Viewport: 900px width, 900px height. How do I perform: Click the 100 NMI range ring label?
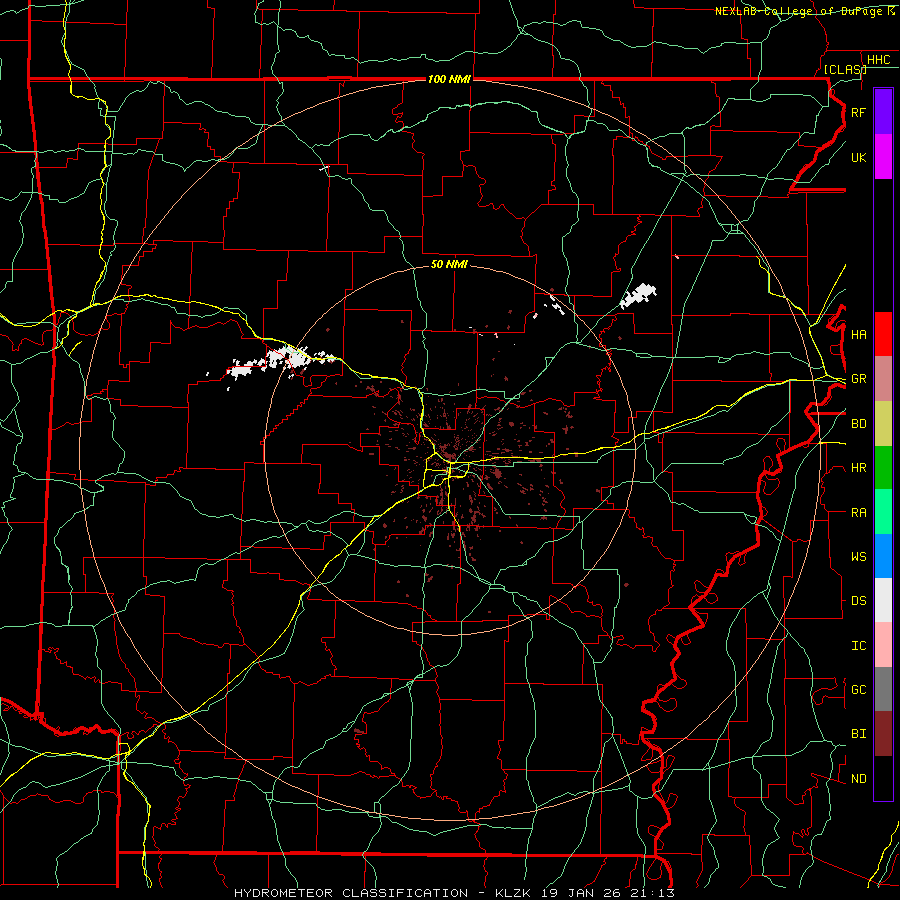[449, 79]
